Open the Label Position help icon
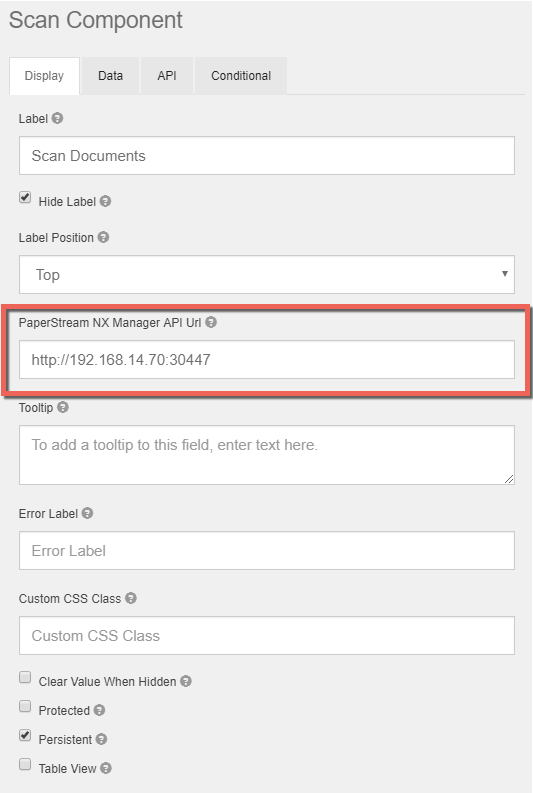The height and width of the screenshot is (793, 533). tap(103, 237)
